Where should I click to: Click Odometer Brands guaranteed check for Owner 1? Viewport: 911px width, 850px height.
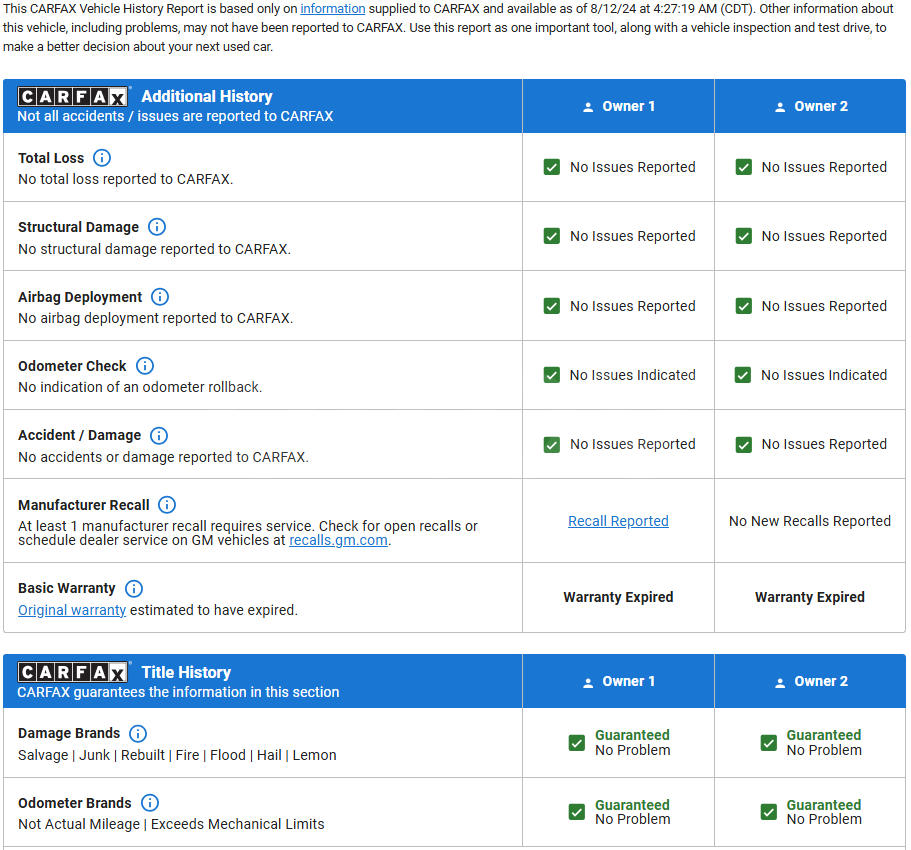(577, 812)
